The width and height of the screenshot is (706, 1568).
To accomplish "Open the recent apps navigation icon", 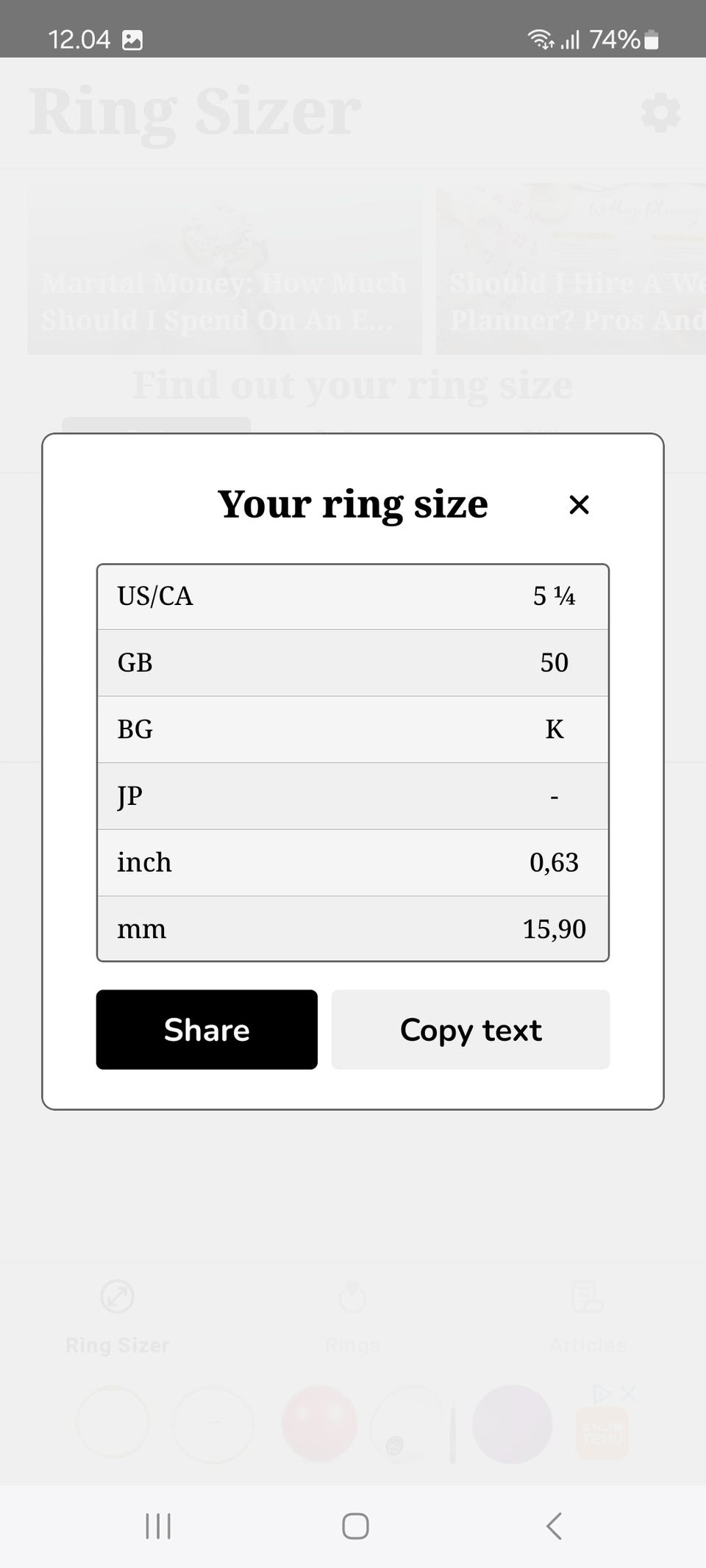I will [x=158, y=1526].
